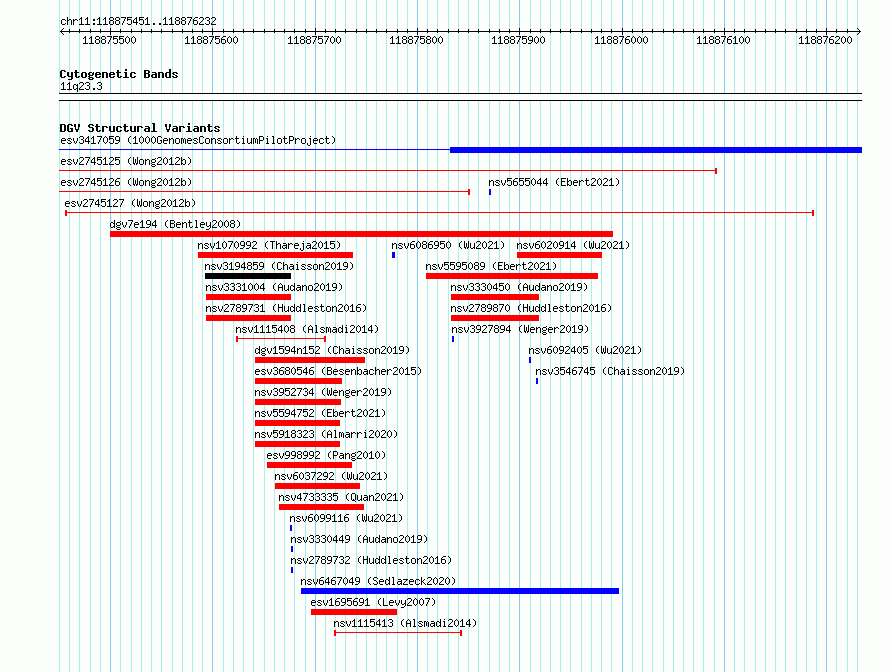Select the red dgv7e194 variant bar

[362, 234]
